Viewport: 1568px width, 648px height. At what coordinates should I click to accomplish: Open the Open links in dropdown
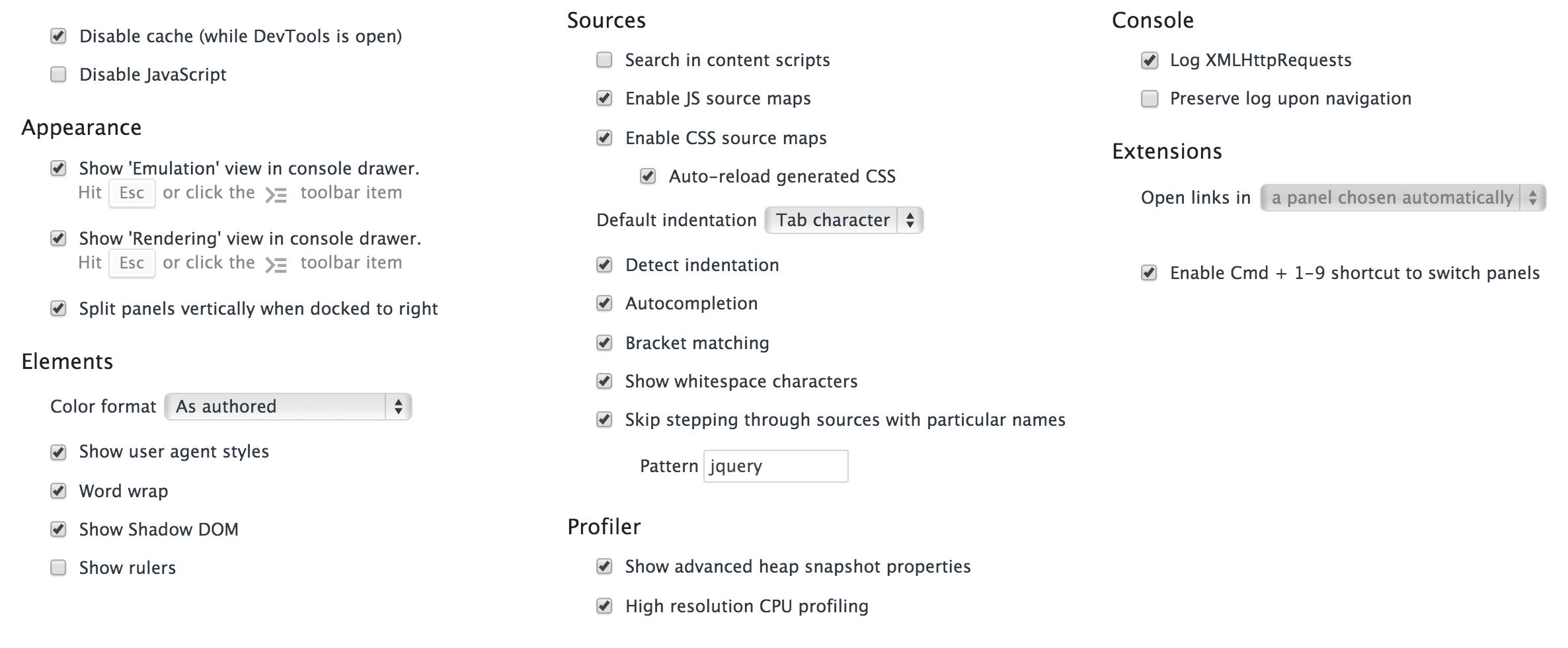click(1403, 198)
